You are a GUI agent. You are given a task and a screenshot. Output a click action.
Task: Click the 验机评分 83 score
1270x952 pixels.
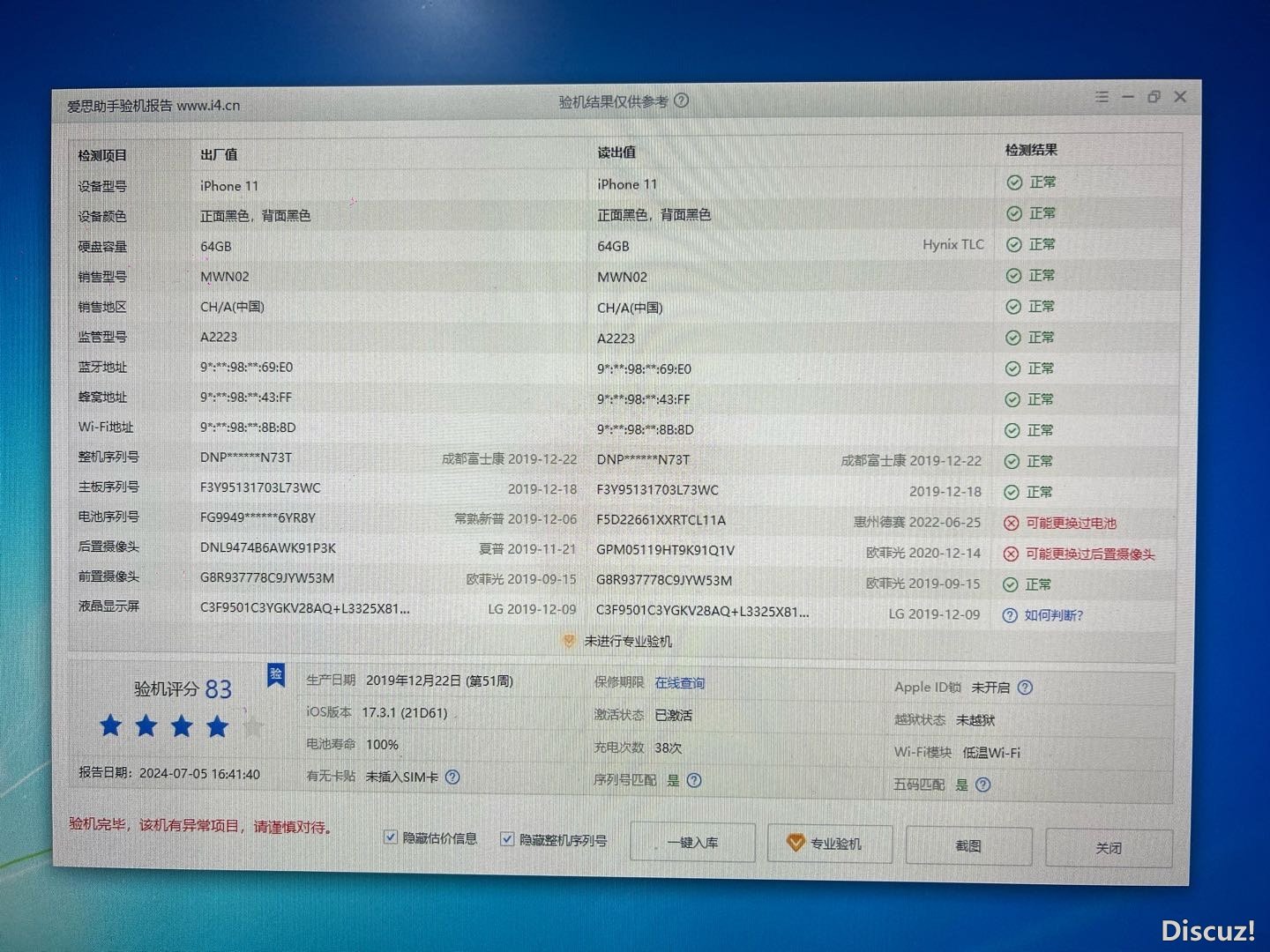[183, 688]
